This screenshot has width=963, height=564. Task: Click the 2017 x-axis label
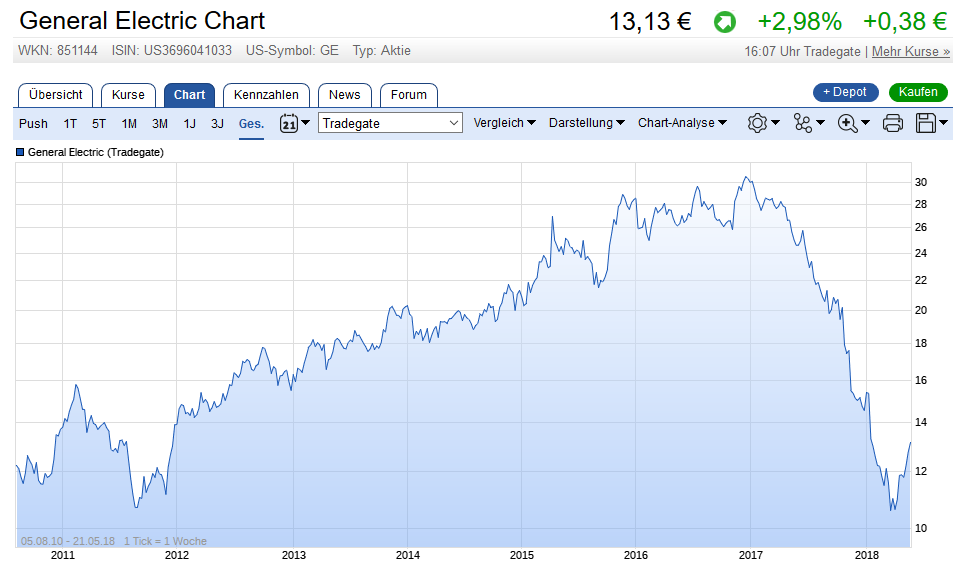pos(751,555)
